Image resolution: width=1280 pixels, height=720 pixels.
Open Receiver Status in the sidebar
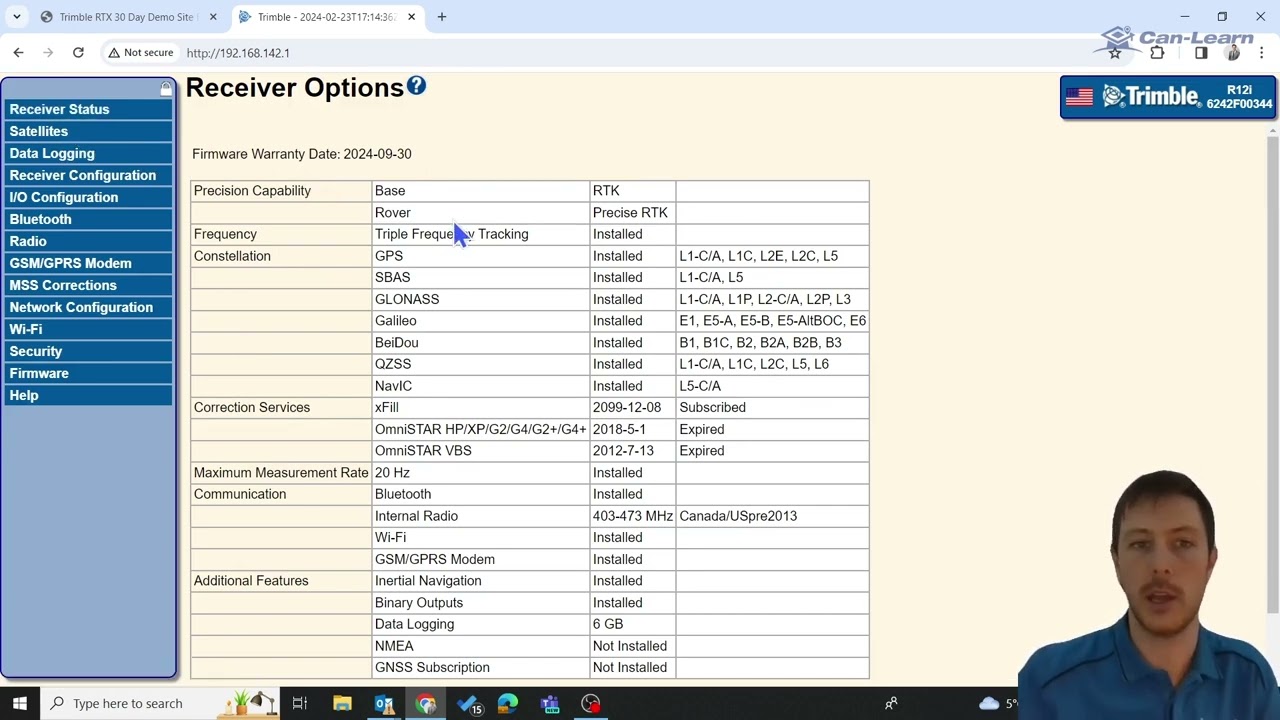coord(88,109)
